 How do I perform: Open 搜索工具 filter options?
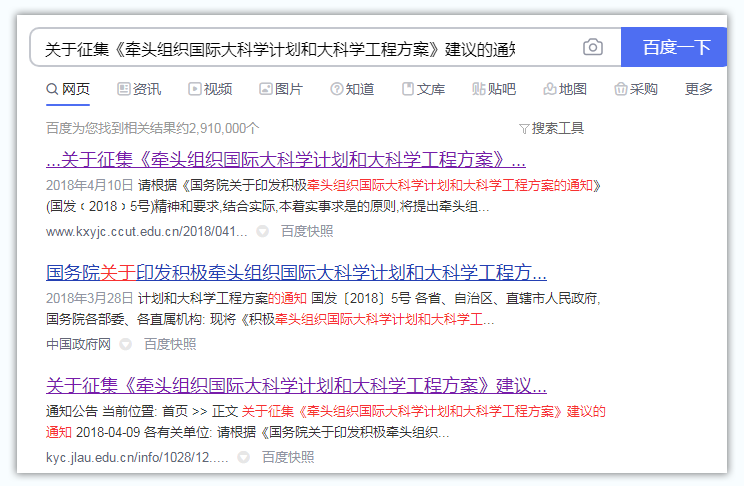pyautogui.click(x=551, y=128)
